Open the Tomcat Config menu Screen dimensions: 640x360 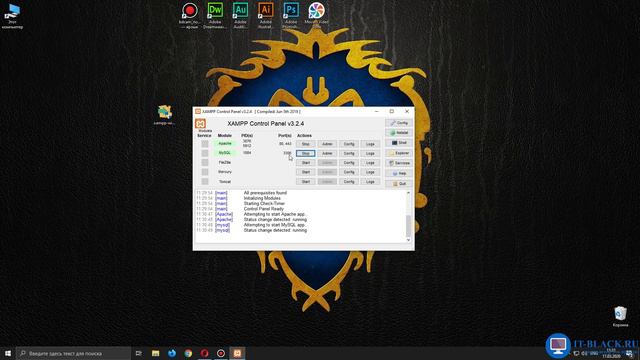click(x=349, y=182)
